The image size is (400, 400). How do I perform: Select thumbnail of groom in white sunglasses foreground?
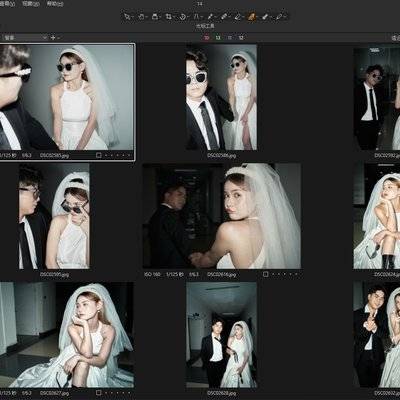(x=221, y=97)
